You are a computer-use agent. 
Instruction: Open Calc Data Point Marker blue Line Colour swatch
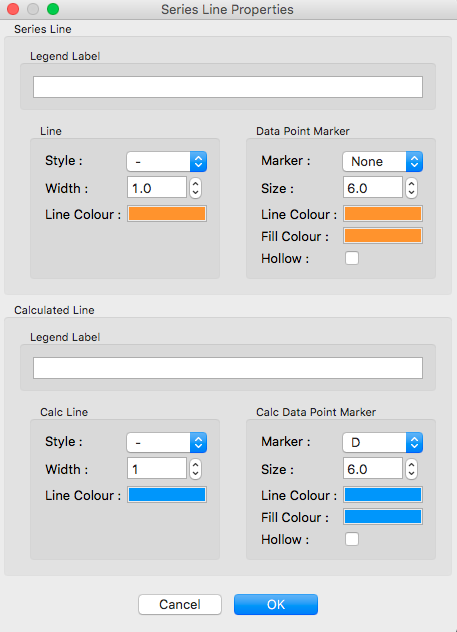pyautogui.click(x=383, y=495)
